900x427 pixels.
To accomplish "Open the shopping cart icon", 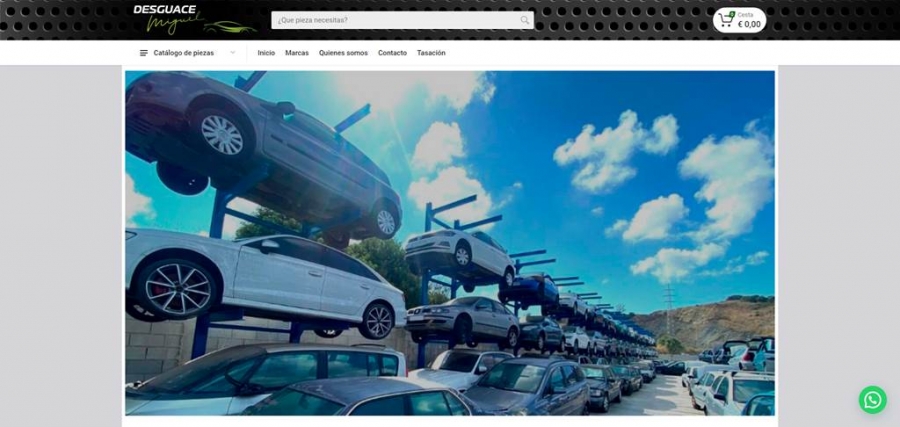I will pyautogui.click(x=725, y=20).
